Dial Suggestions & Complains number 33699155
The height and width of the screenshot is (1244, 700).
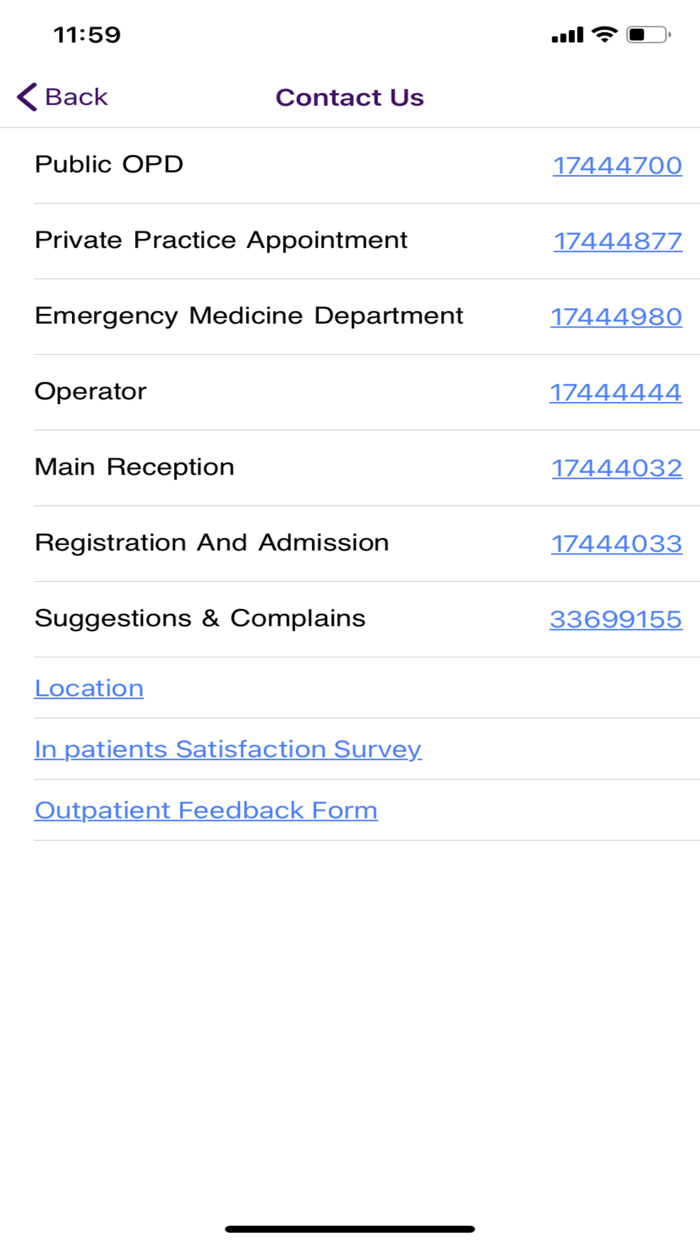(614, 619)
